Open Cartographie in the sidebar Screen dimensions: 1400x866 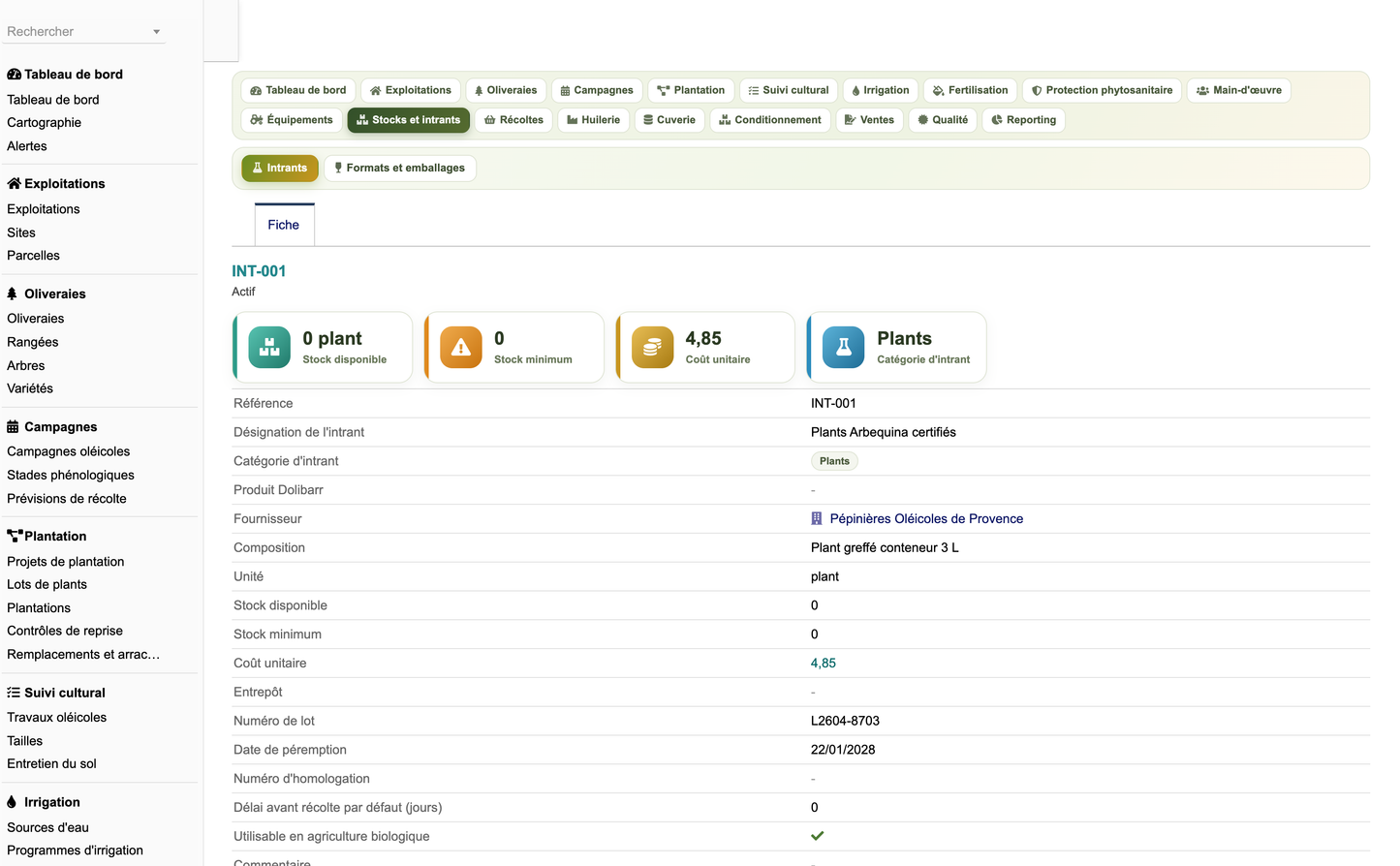tap(45, 123)
